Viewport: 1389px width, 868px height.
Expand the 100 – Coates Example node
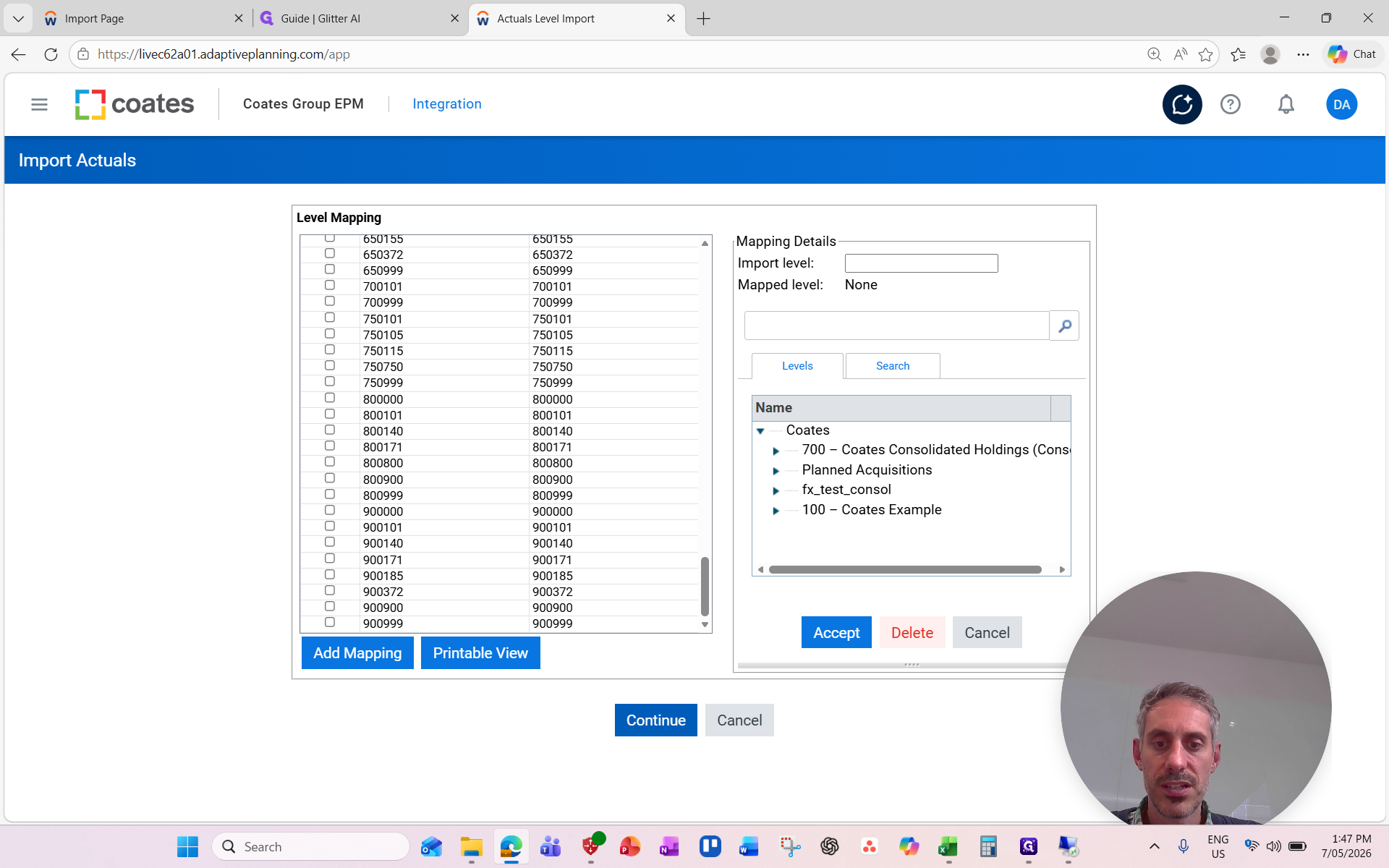[776, 511]
